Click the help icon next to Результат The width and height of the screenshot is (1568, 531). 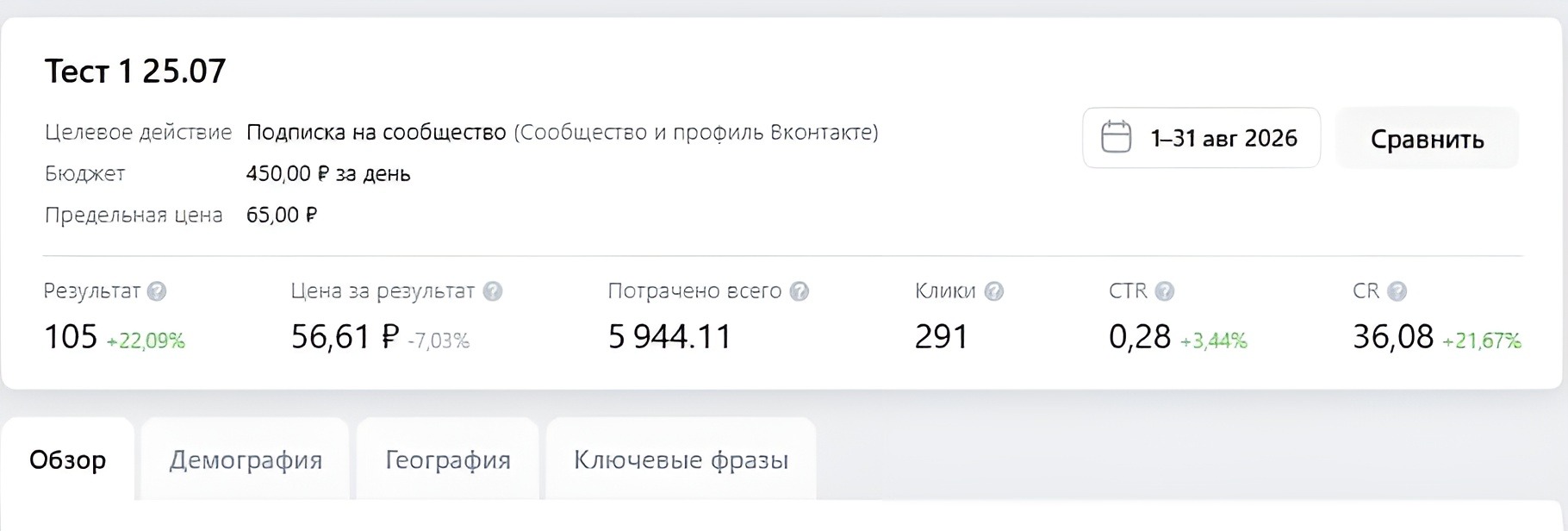157,291
